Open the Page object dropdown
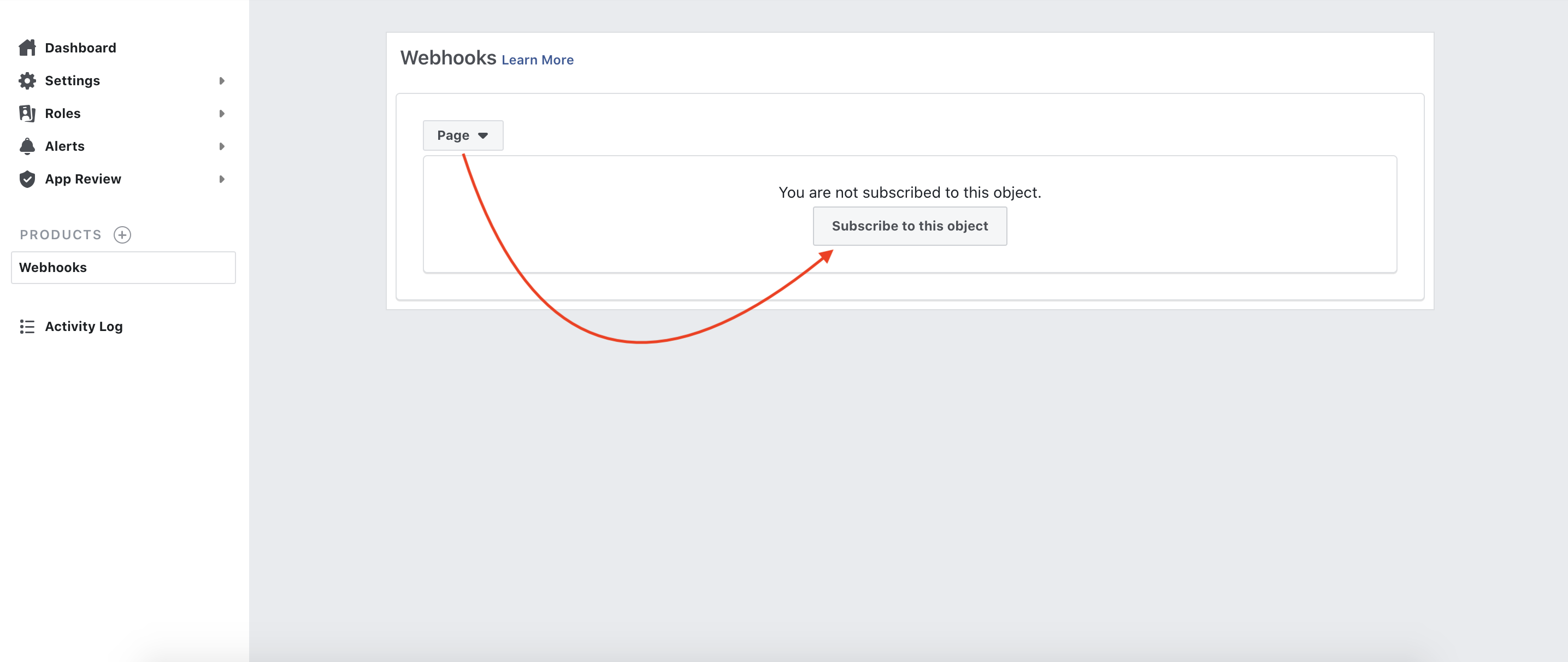 [463, 135]
